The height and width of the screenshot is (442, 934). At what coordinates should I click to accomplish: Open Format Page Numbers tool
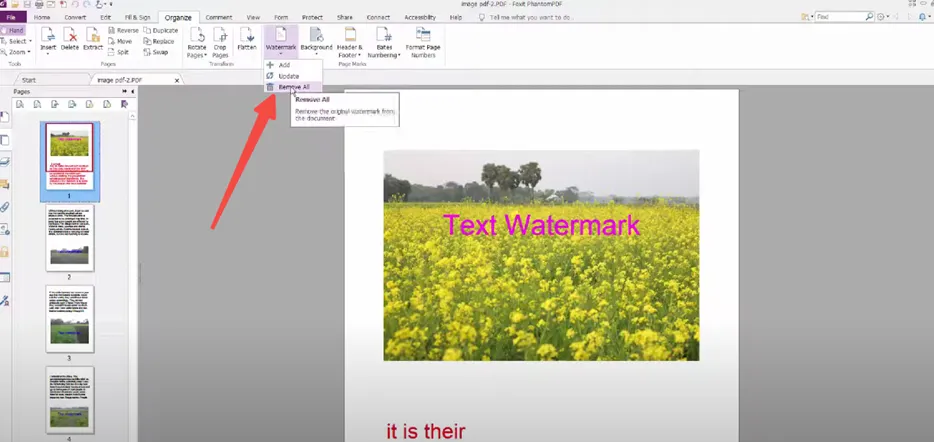[423, 42]
